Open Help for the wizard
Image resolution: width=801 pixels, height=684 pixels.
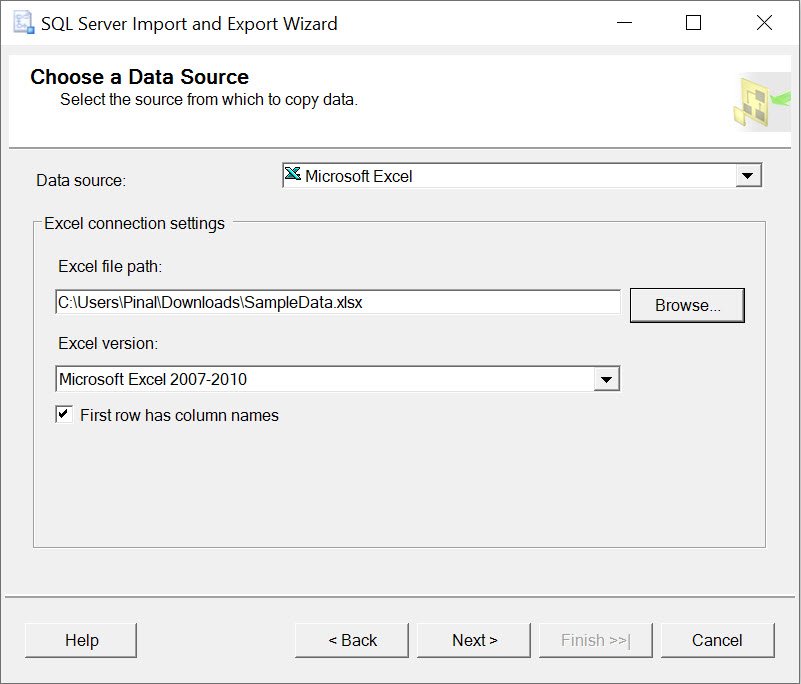81,640
